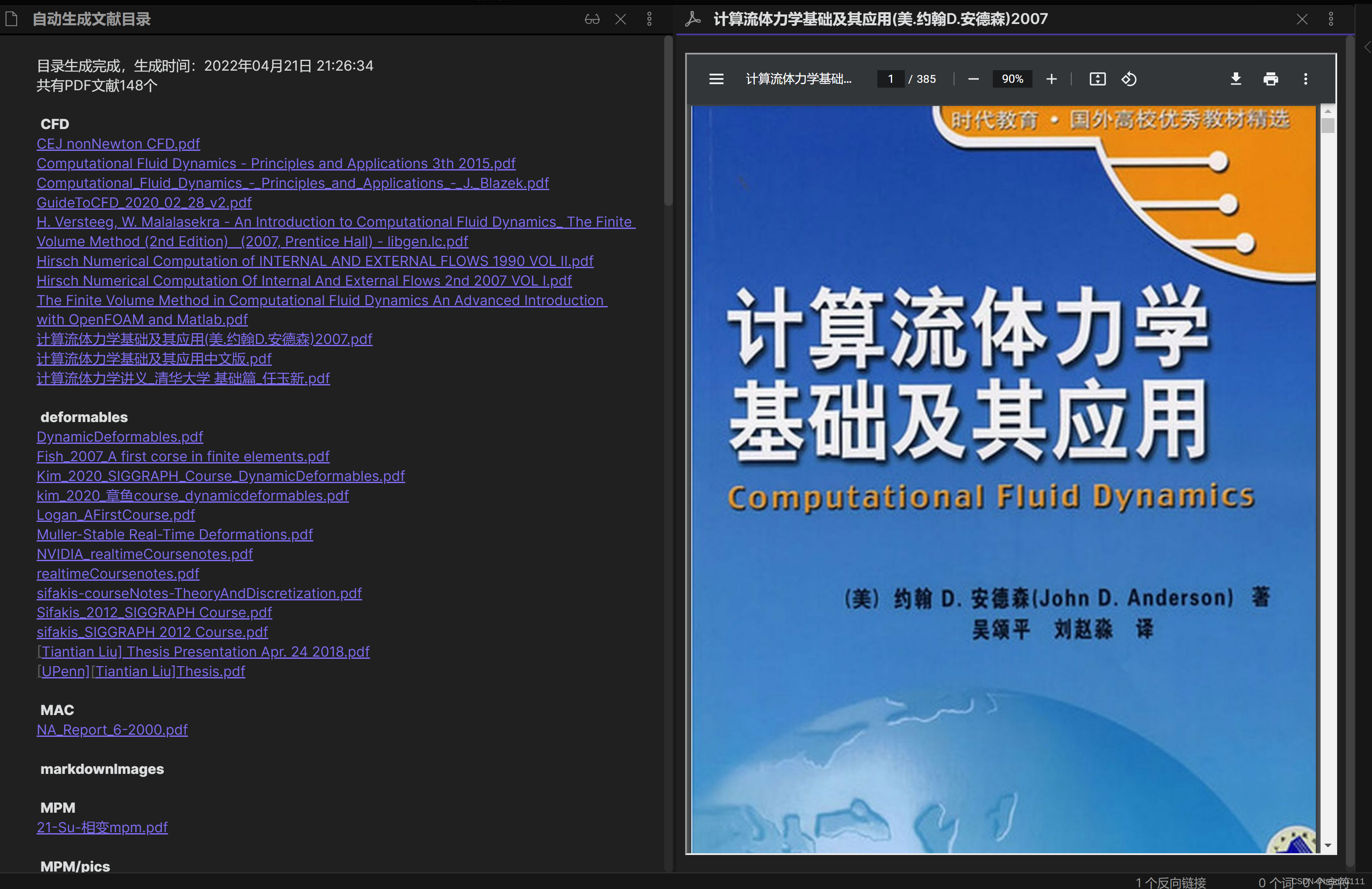The width and height of the screenshot is (1372, 889).
Task: Zoom in the PDF with plus button
Action: pos(1051,79)
